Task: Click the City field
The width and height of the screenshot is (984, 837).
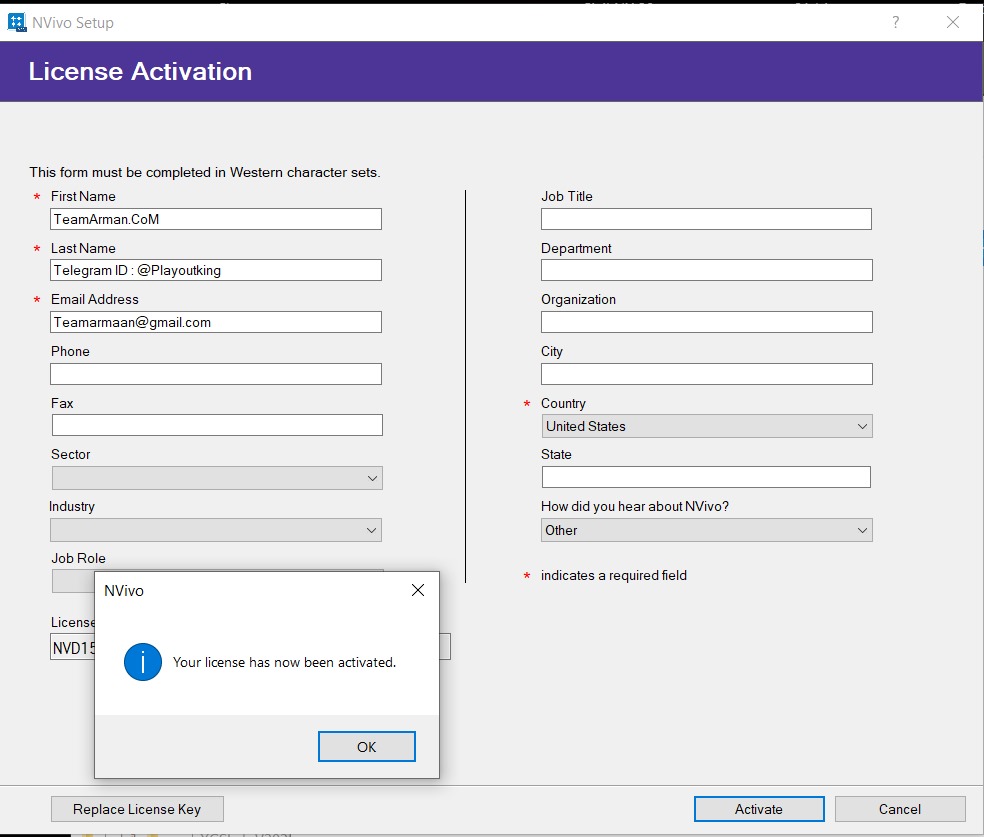Action: coord(707,374)
